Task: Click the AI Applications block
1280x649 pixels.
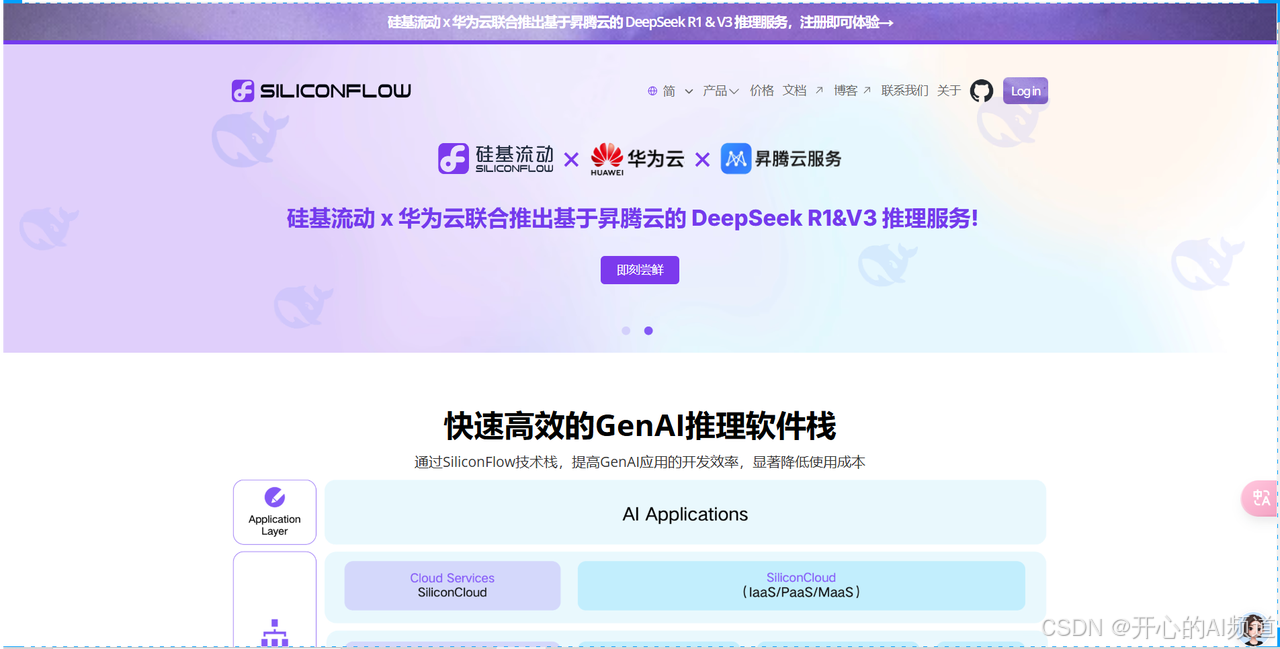Action: click(x=685, y=513)
